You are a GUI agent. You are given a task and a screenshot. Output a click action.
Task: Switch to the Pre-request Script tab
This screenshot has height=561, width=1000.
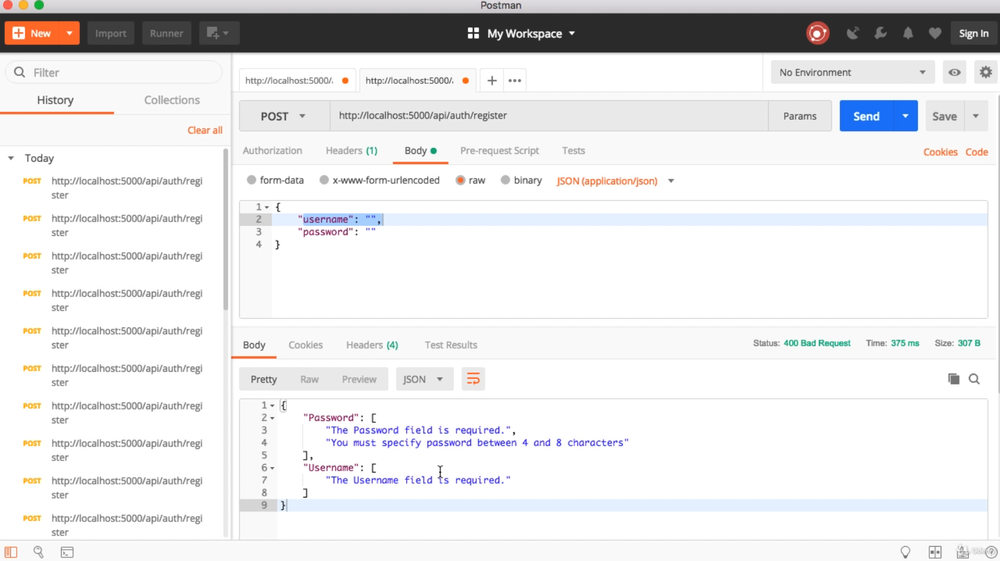coord(499,151)
